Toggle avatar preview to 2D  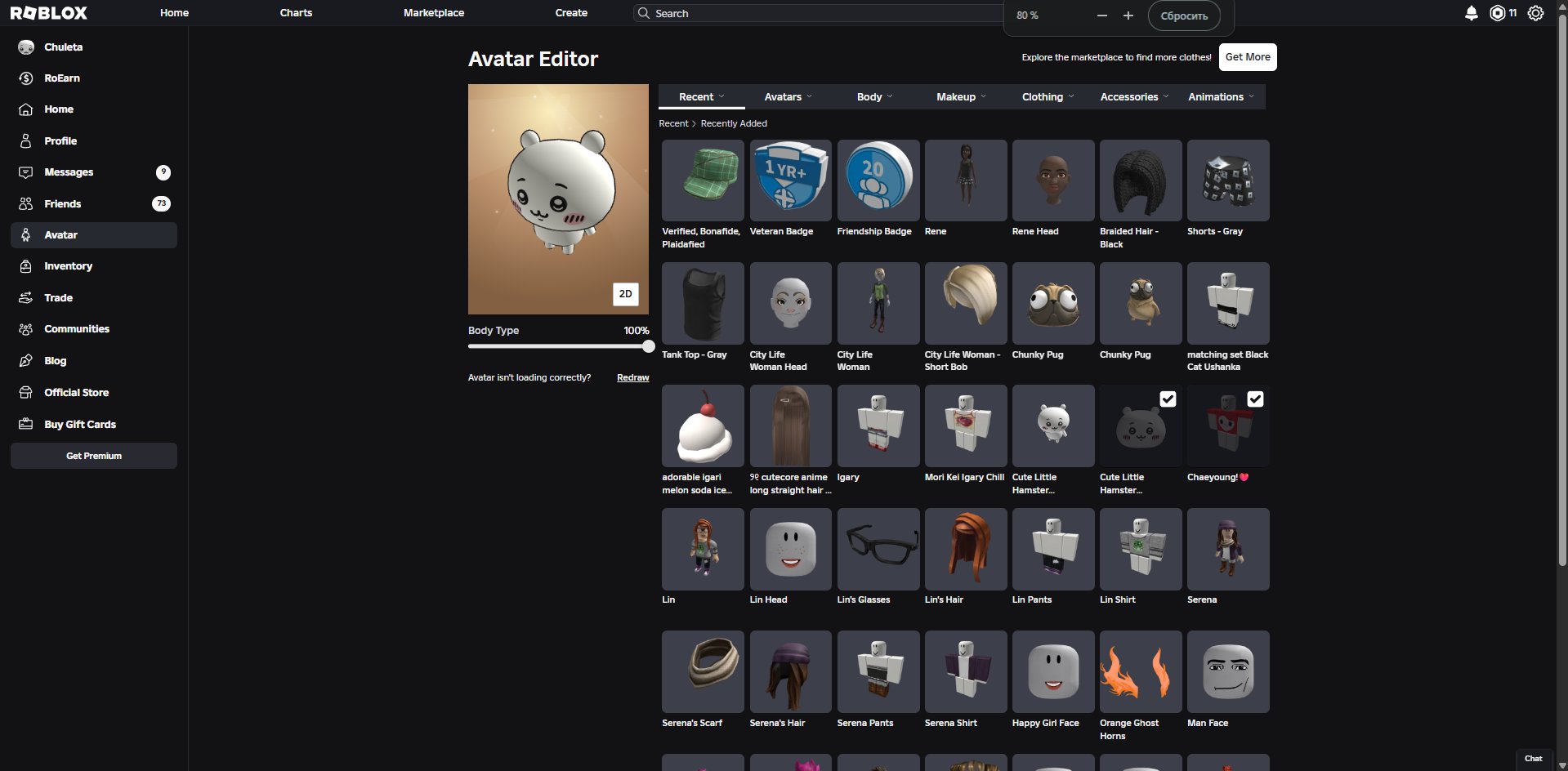625,294
